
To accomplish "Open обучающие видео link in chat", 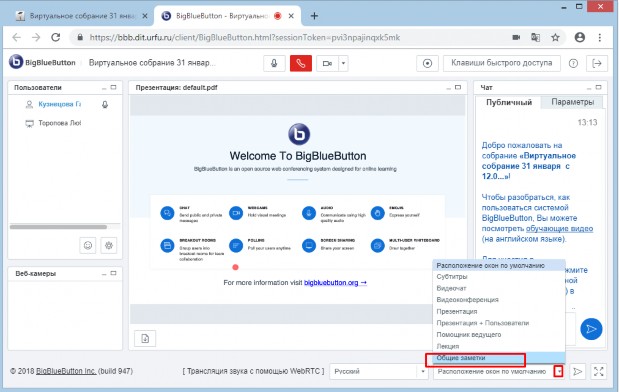I will (x=559, y=229).
